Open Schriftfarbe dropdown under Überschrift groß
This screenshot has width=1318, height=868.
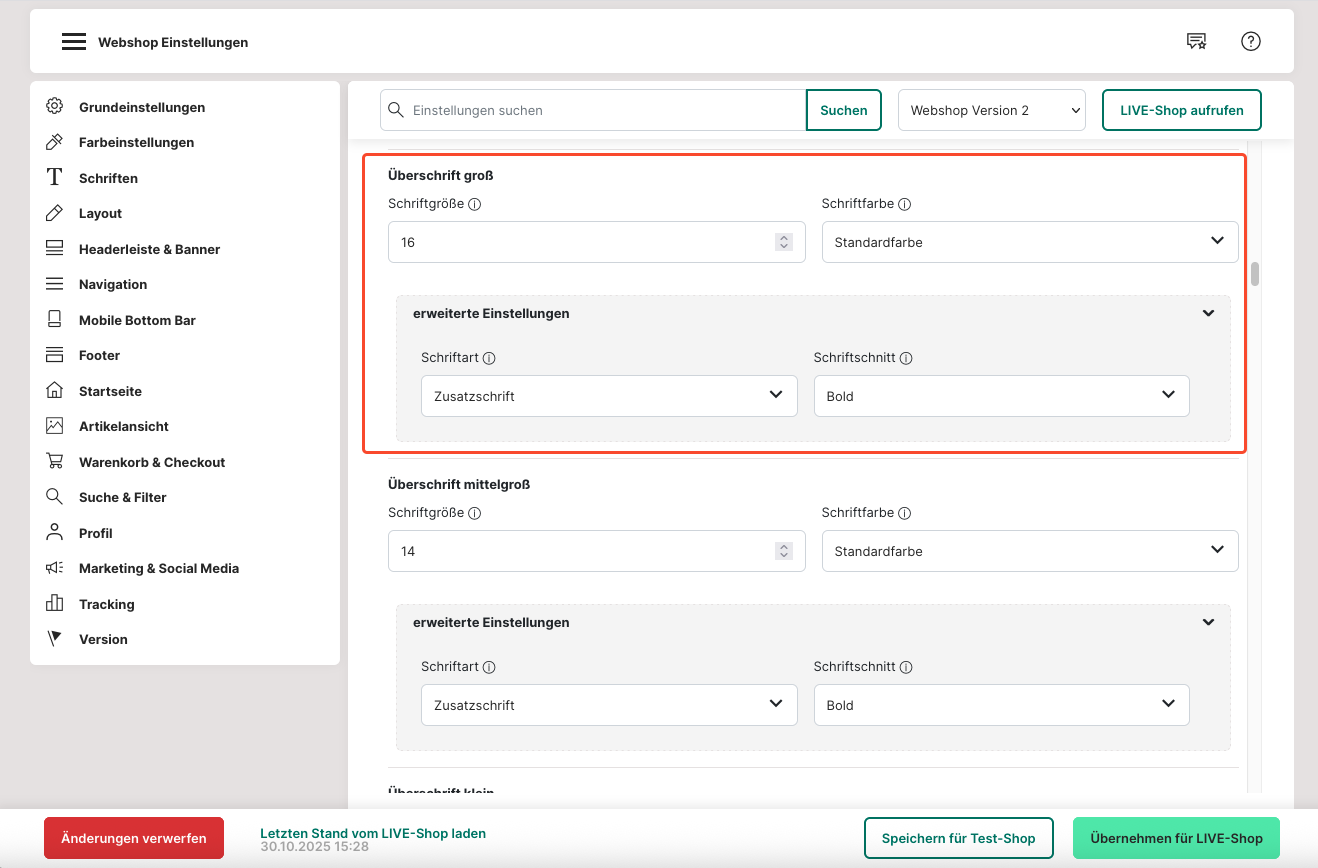tap(1029, 242)
